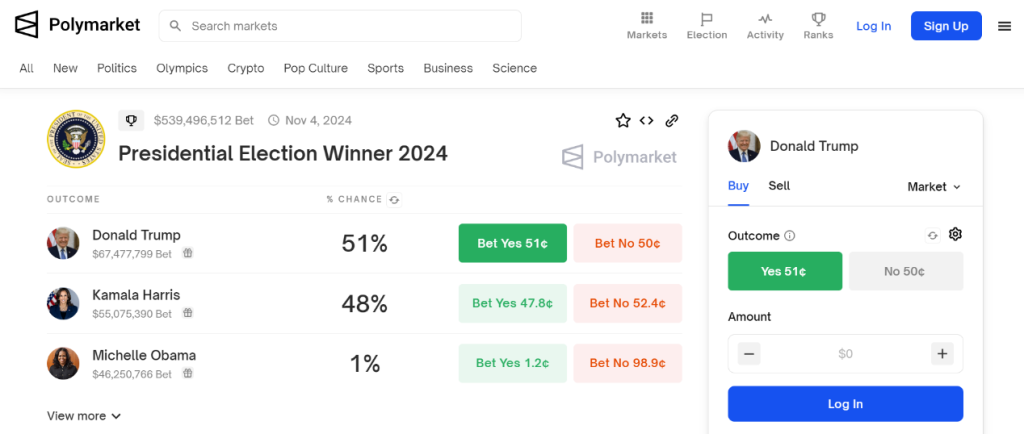This screenshot has height=434, width=1024.
Task: Click the blue Sign Up button
Action: [946, 26]
